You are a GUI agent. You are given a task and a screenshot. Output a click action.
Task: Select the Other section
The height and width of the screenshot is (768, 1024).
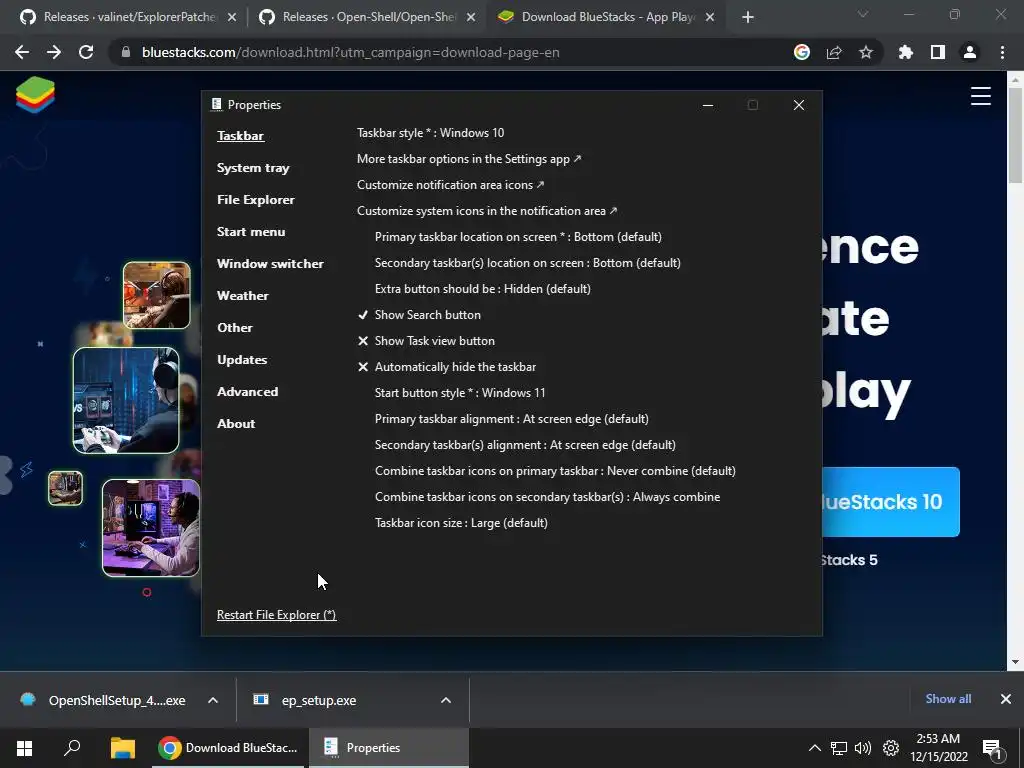pyautogui.click(x=234, y=328)
